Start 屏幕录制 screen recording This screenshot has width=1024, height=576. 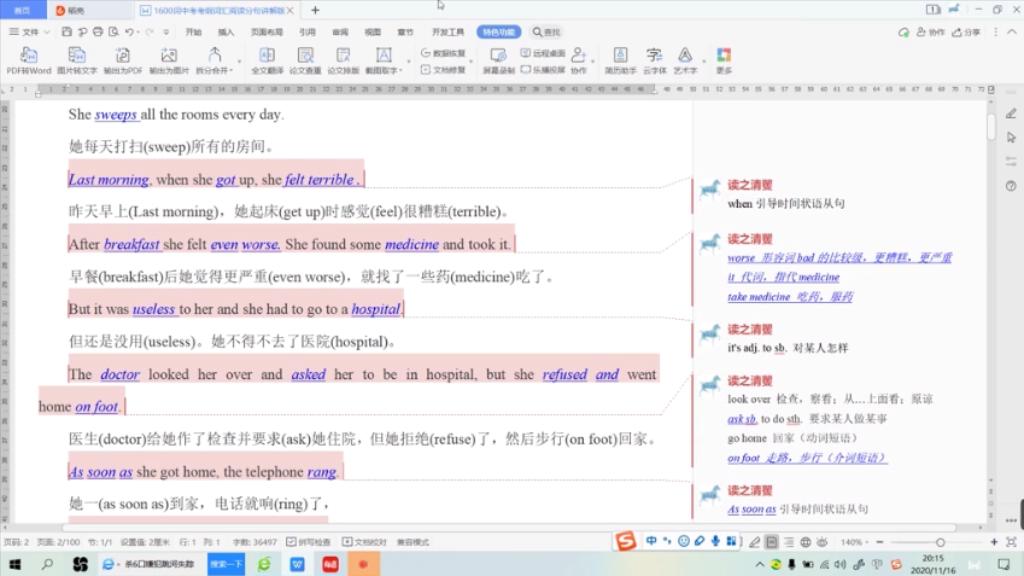(x=498, y=55)
